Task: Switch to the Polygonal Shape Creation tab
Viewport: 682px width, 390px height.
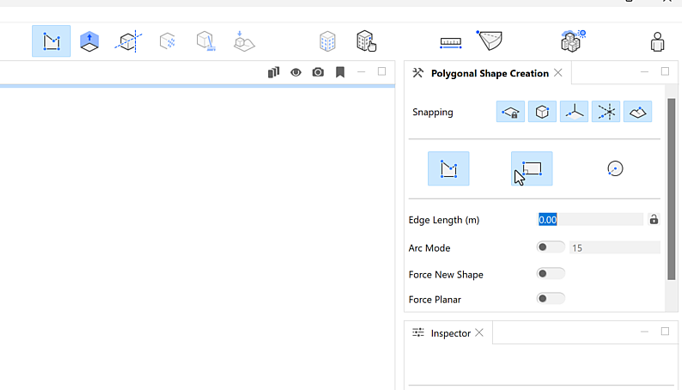Action: [489, 73]
